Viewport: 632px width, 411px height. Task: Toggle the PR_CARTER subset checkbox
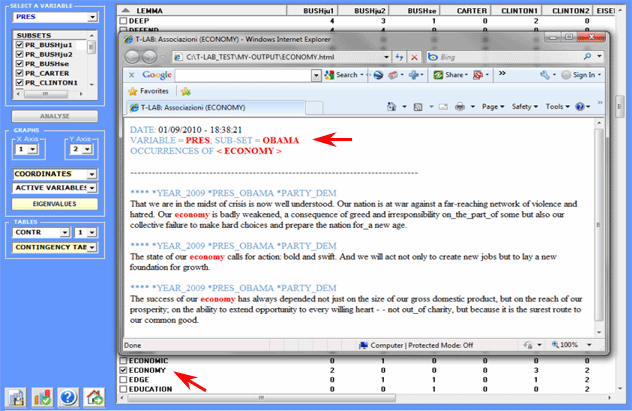click(19, 73)
